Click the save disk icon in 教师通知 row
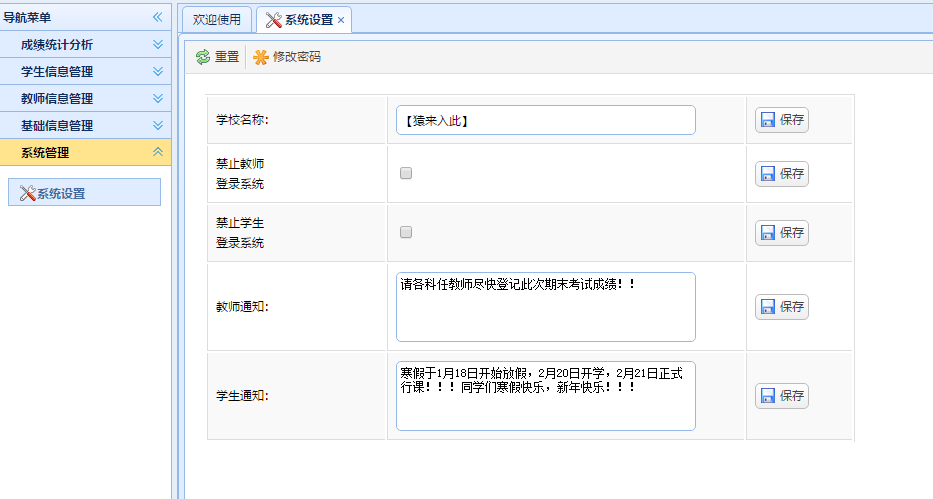This screenshot has width=933, height=499. [x=768, y=307]
